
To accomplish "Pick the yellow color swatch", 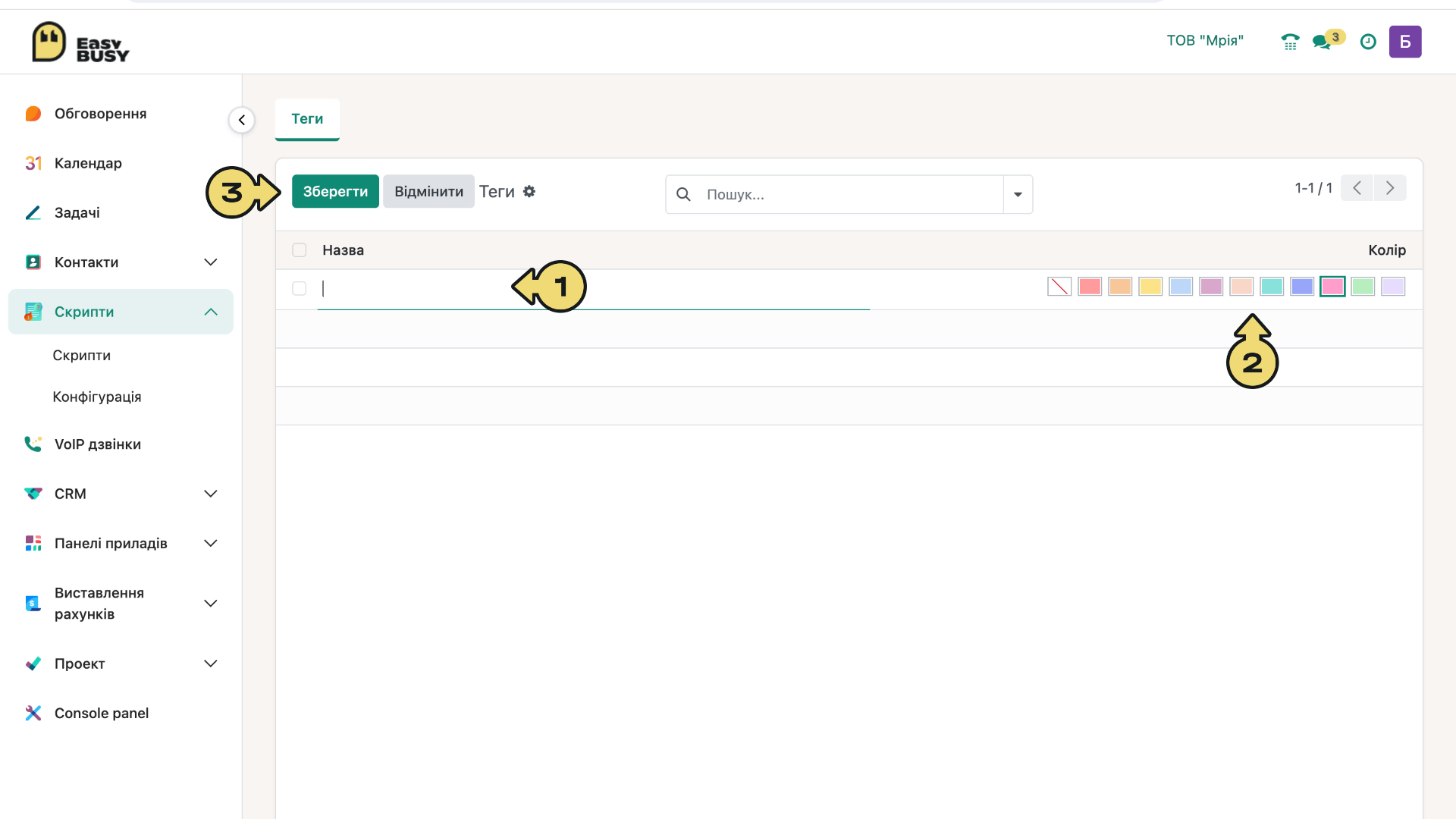I will click(1150, 287).
